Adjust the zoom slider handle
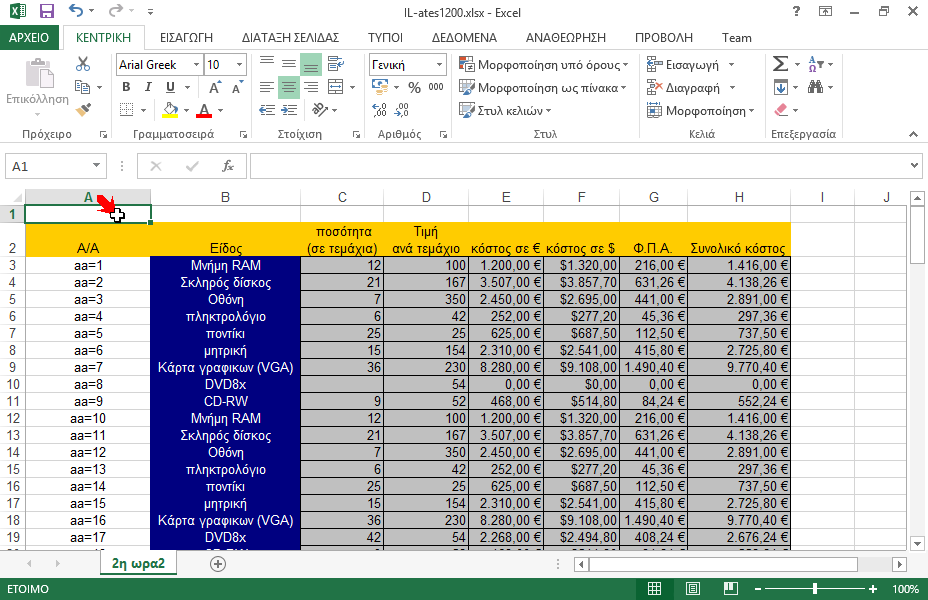The image size is (928, 600). coord(815,589)
